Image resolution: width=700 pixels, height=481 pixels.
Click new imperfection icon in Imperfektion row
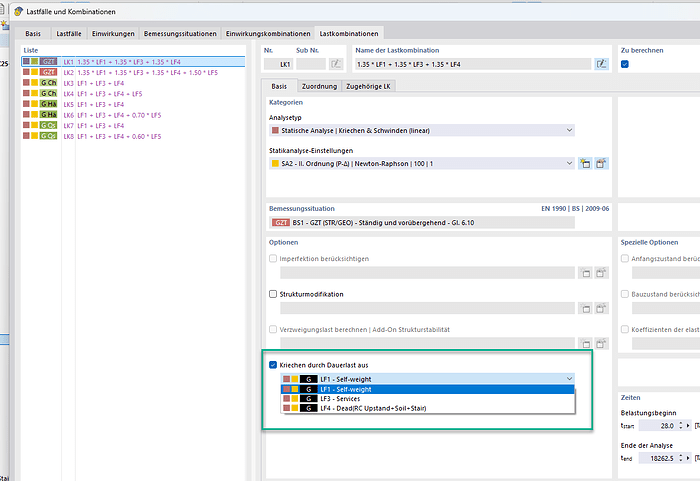[x=585, y=273]
